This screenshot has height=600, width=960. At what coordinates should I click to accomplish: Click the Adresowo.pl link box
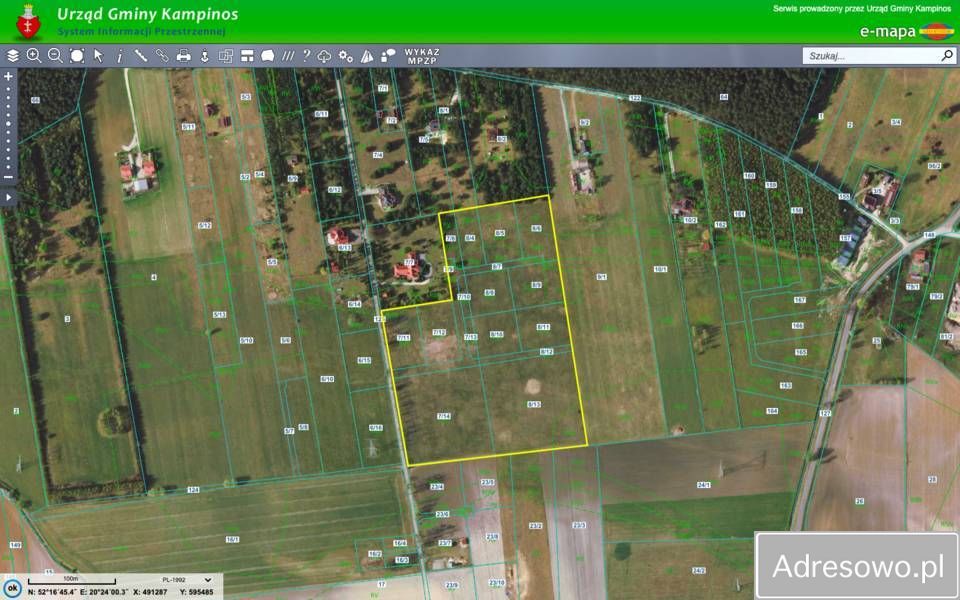tap(857, 566)
